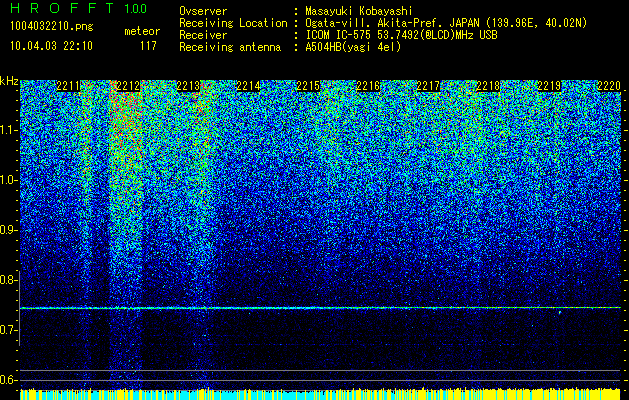Click the horizontal carrier line near 0.75 kHz
The height and width of the screenshot is (400, 629).
(320, 308)
